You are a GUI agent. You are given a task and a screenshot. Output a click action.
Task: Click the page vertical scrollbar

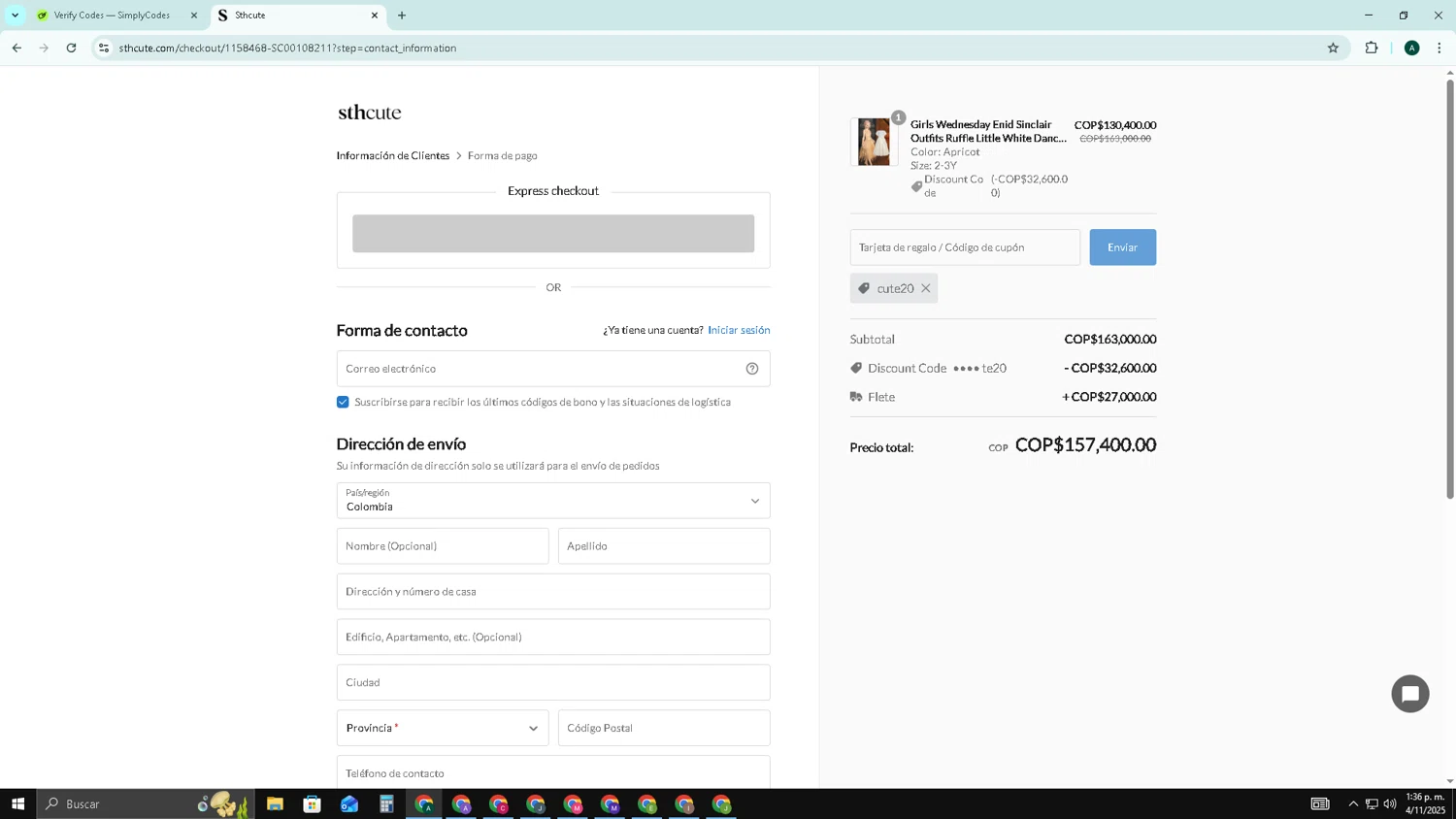coord(1450,291)
